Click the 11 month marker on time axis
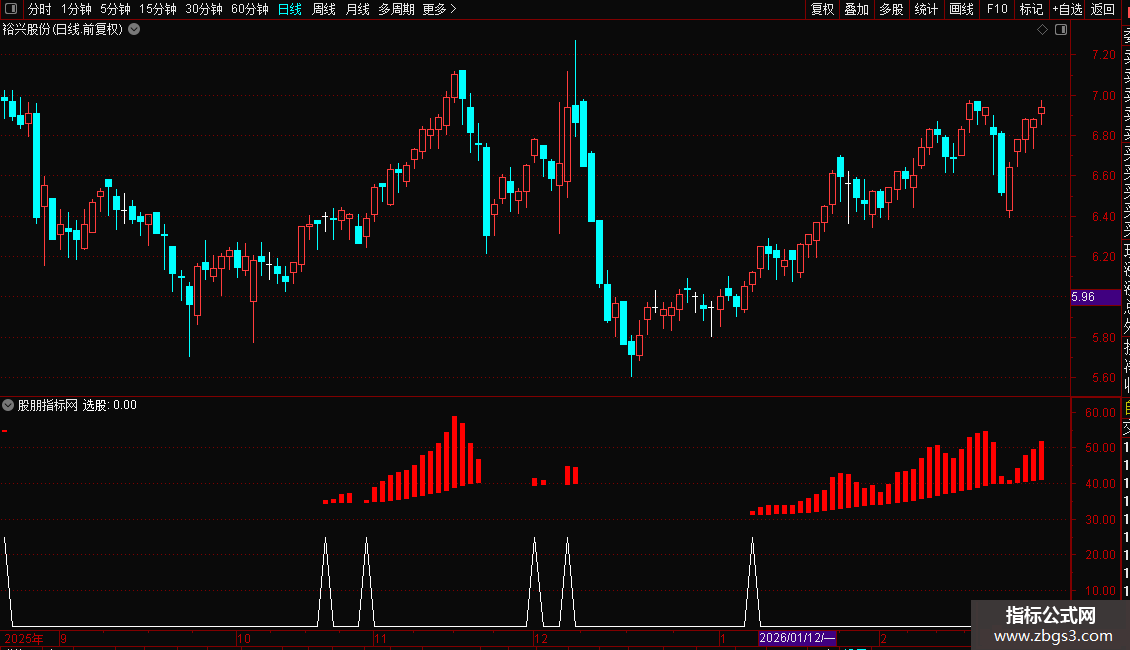 (x=381, y=638)
